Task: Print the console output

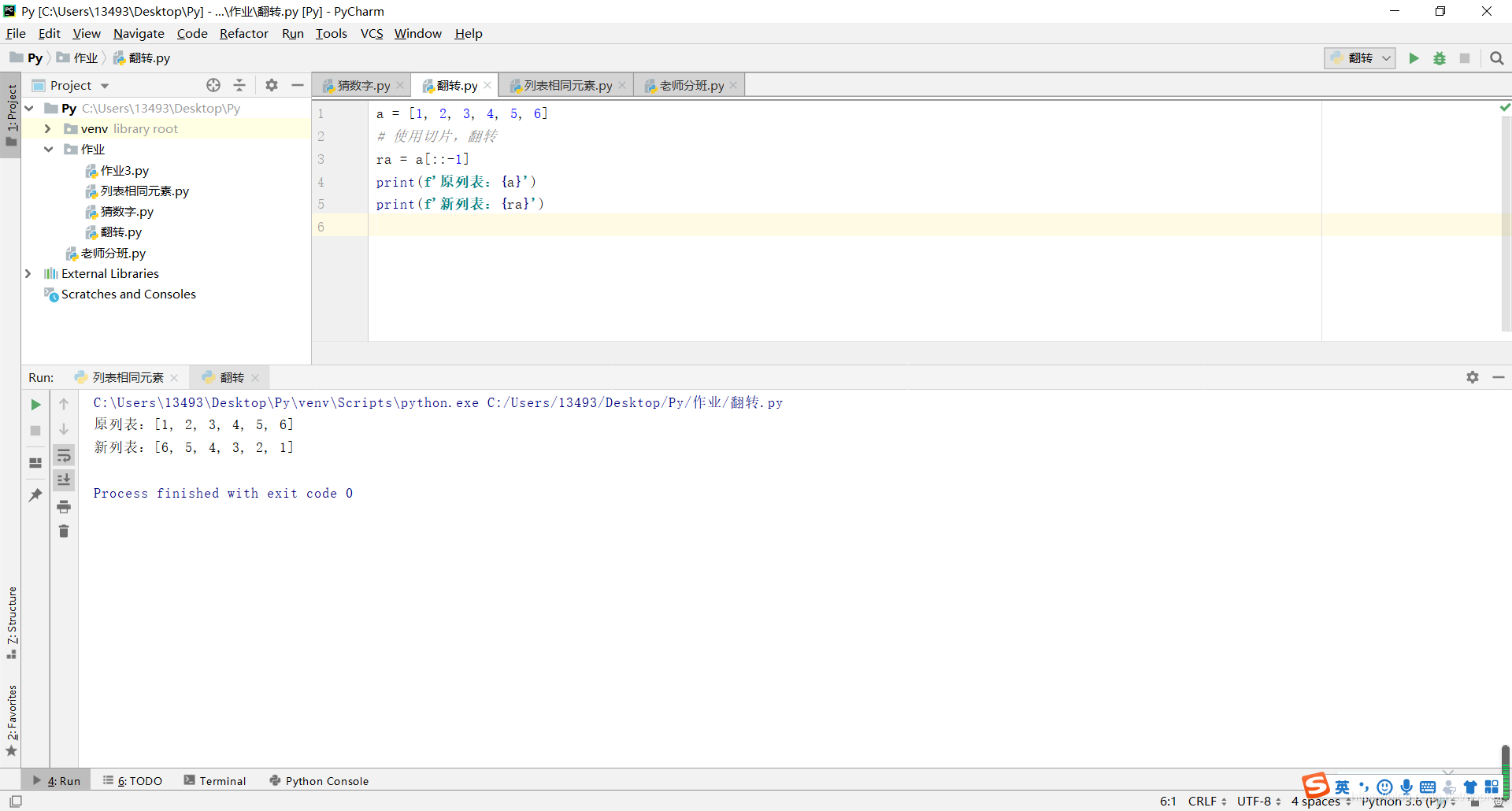Action: pyautogui.click(x=64, y=506)
